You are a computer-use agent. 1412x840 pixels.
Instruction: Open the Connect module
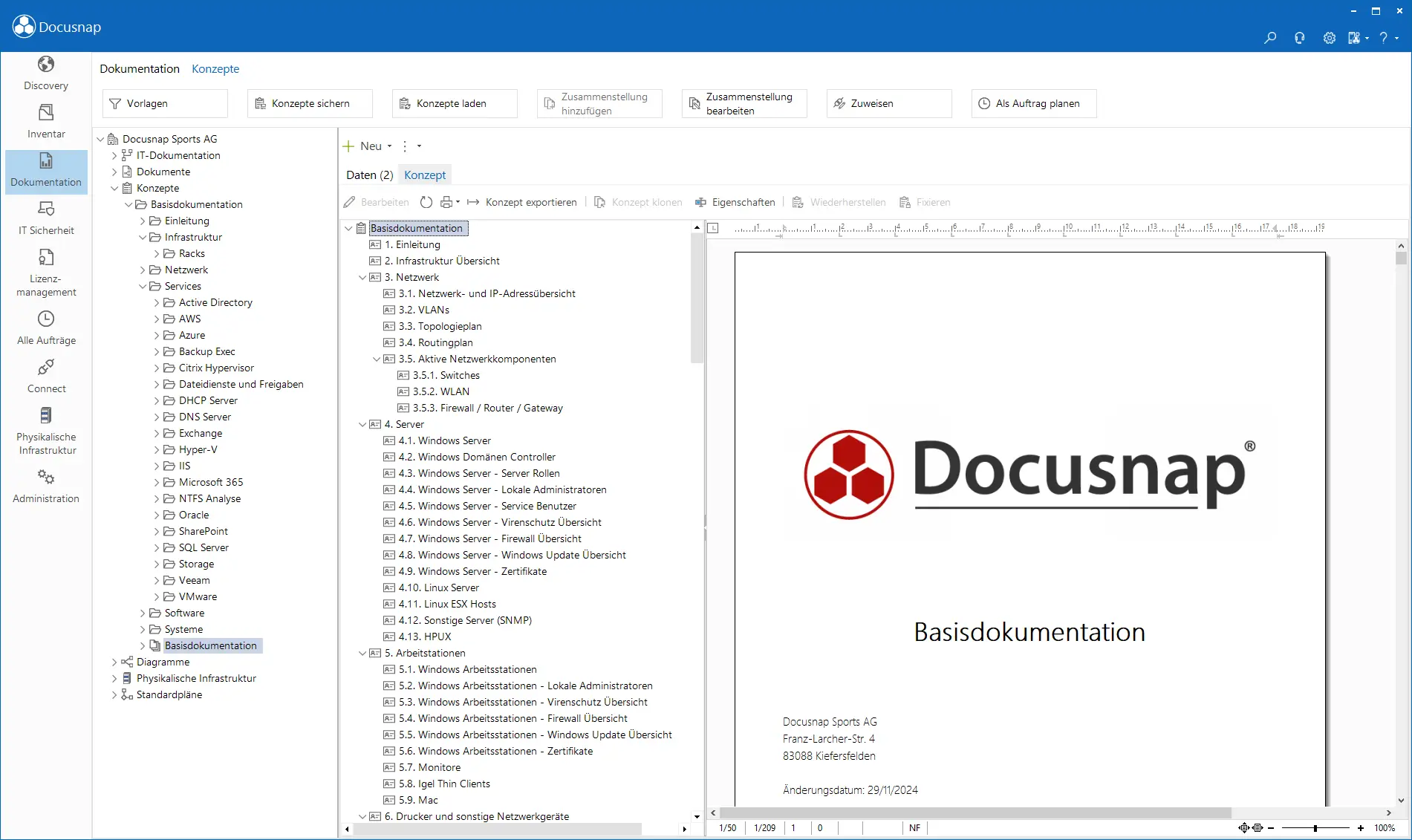tap(46, 377)
